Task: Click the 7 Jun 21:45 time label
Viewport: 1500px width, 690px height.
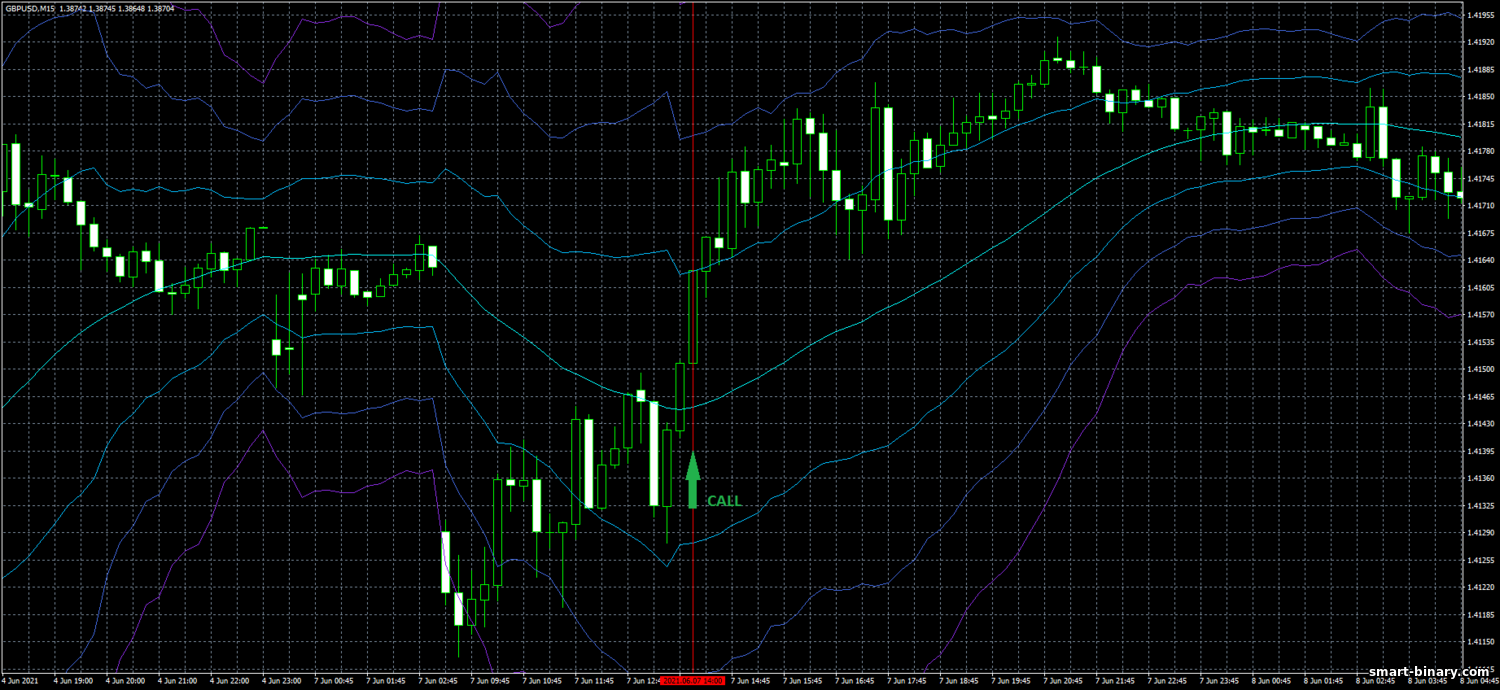Action: click(1114, 680)
